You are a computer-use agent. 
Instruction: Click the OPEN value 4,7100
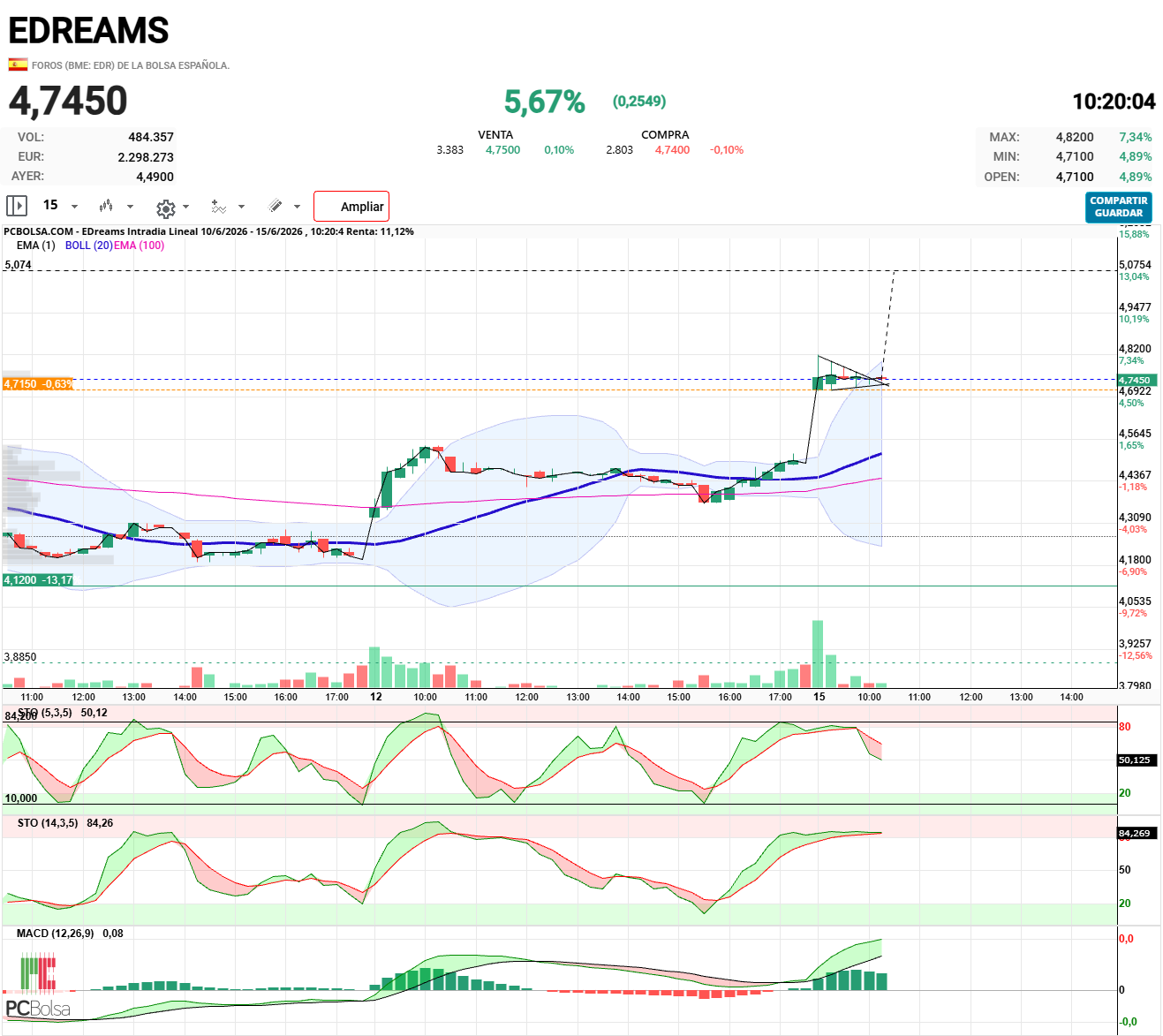pyautogui.click(x=1075, y=177)
